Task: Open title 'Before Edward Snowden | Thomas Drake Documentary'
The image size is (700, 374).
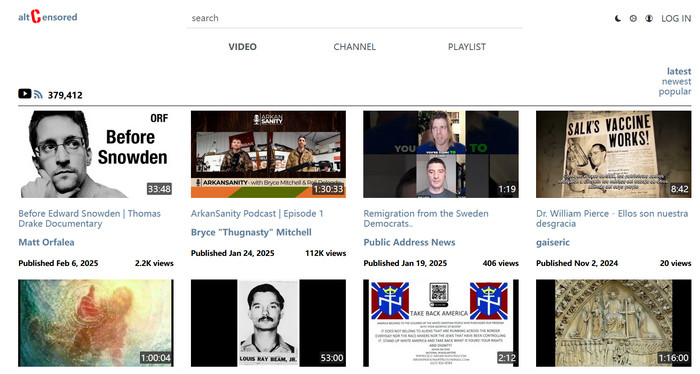Action: click(x=89, y=218)
